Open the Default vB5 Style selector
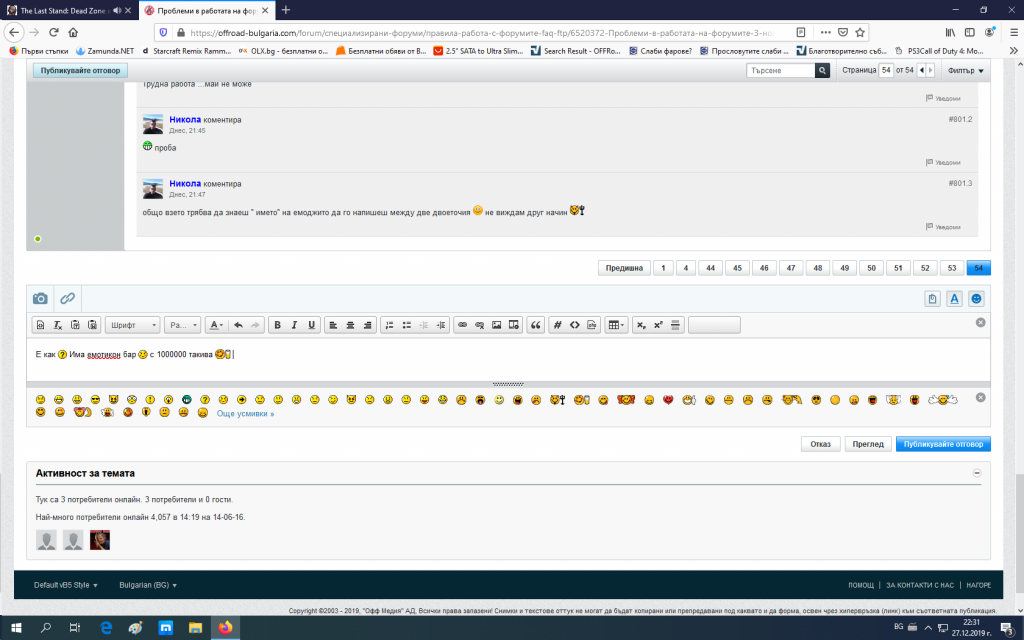The image size is (1024, 640). 65,585
